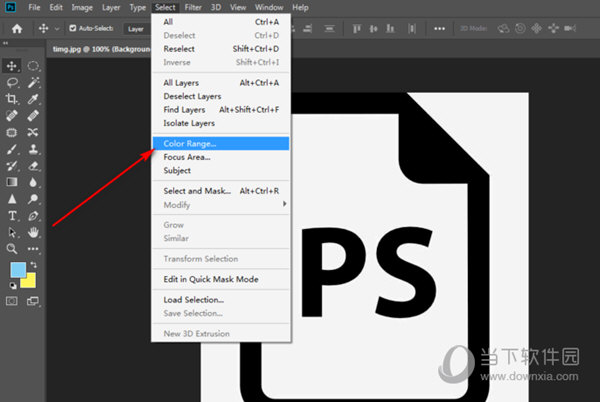Toggle the Auto-Select checkbox

coord(73,28)
